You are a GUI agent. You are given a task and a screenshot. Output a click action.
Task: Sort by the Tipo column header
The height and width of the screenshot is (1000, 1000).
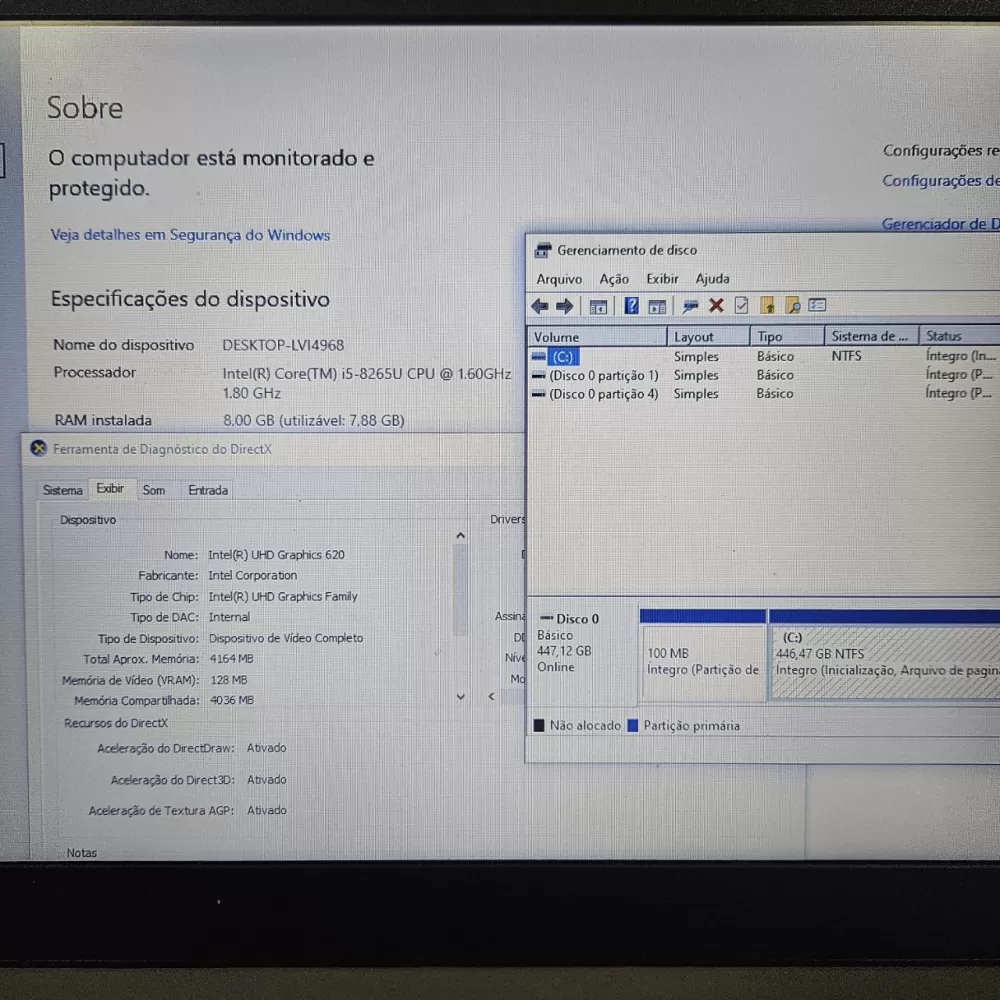pyautogui.click(x=788, y=335)
